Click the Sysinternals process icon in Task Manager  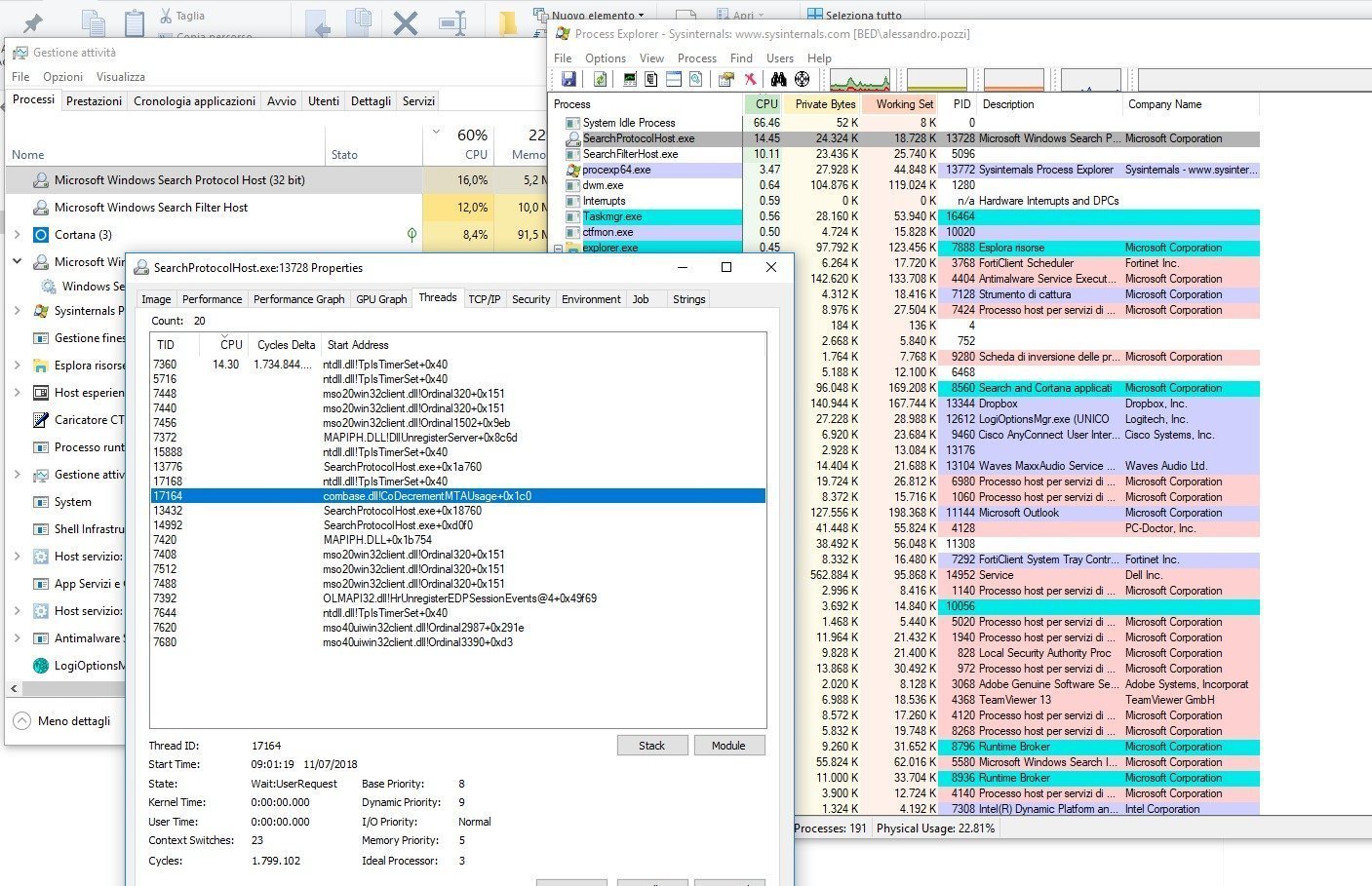[41, 311]
